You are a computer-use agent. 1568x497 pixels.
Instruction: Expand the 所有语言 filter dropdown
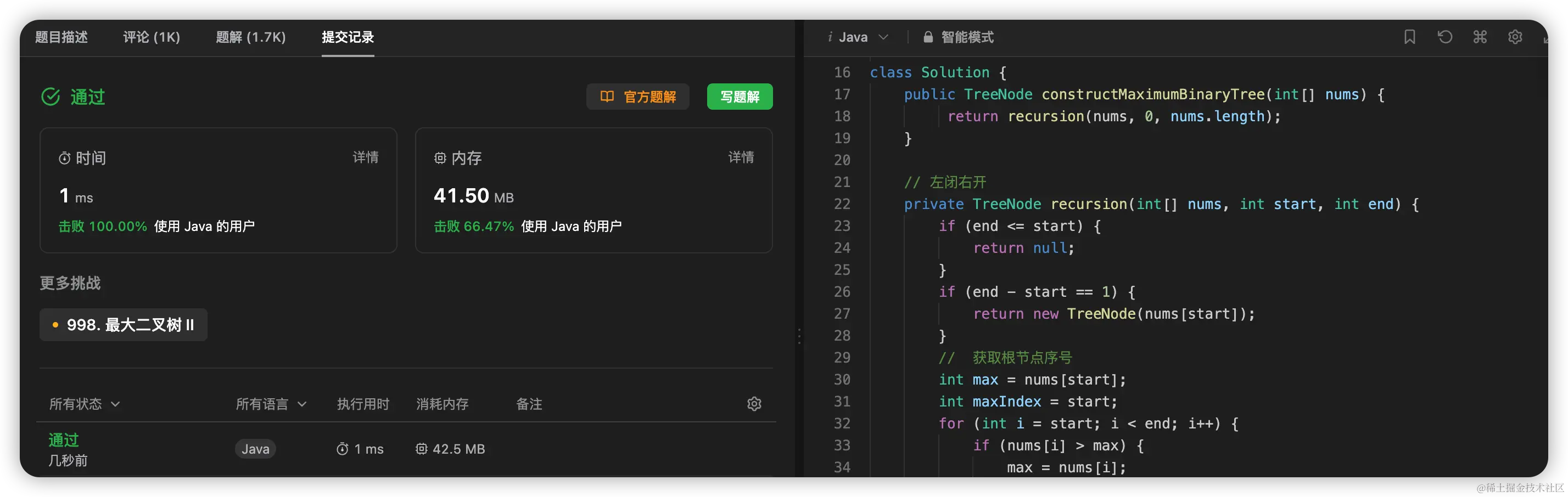(x=271, y=404)
